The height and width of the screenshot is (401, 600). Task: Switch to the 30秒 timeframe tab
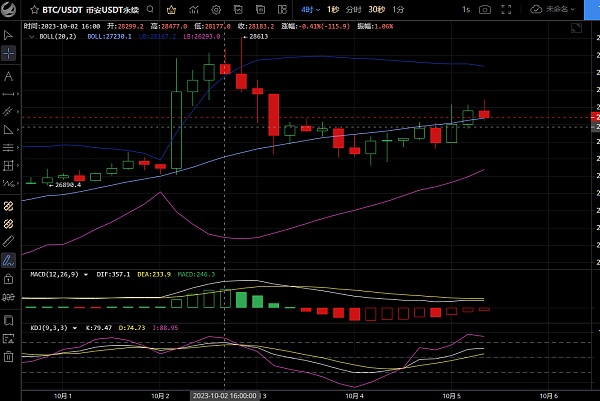pos(377,10)
